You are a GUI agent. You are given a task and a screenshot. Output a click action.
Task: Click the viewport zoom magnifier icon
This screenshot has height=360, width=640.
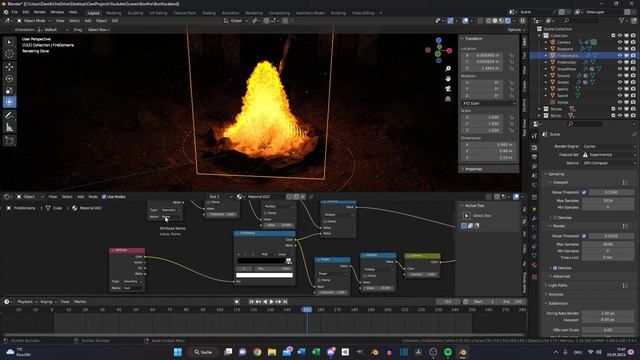(x=448, y=69)
